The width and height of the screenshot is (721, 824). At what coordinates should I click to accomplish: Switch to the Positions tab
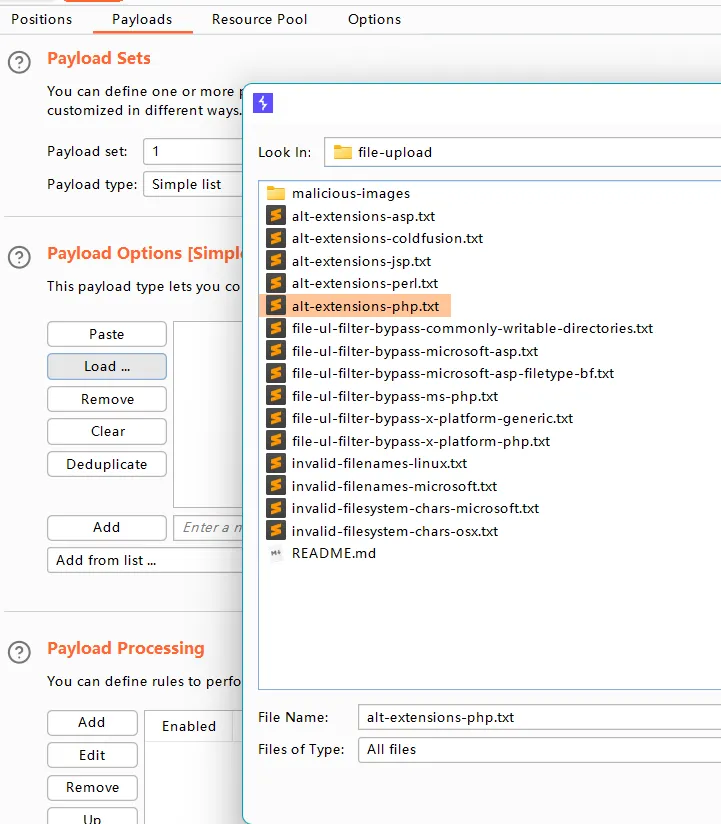pyautogui.click(x=42, y=19)
